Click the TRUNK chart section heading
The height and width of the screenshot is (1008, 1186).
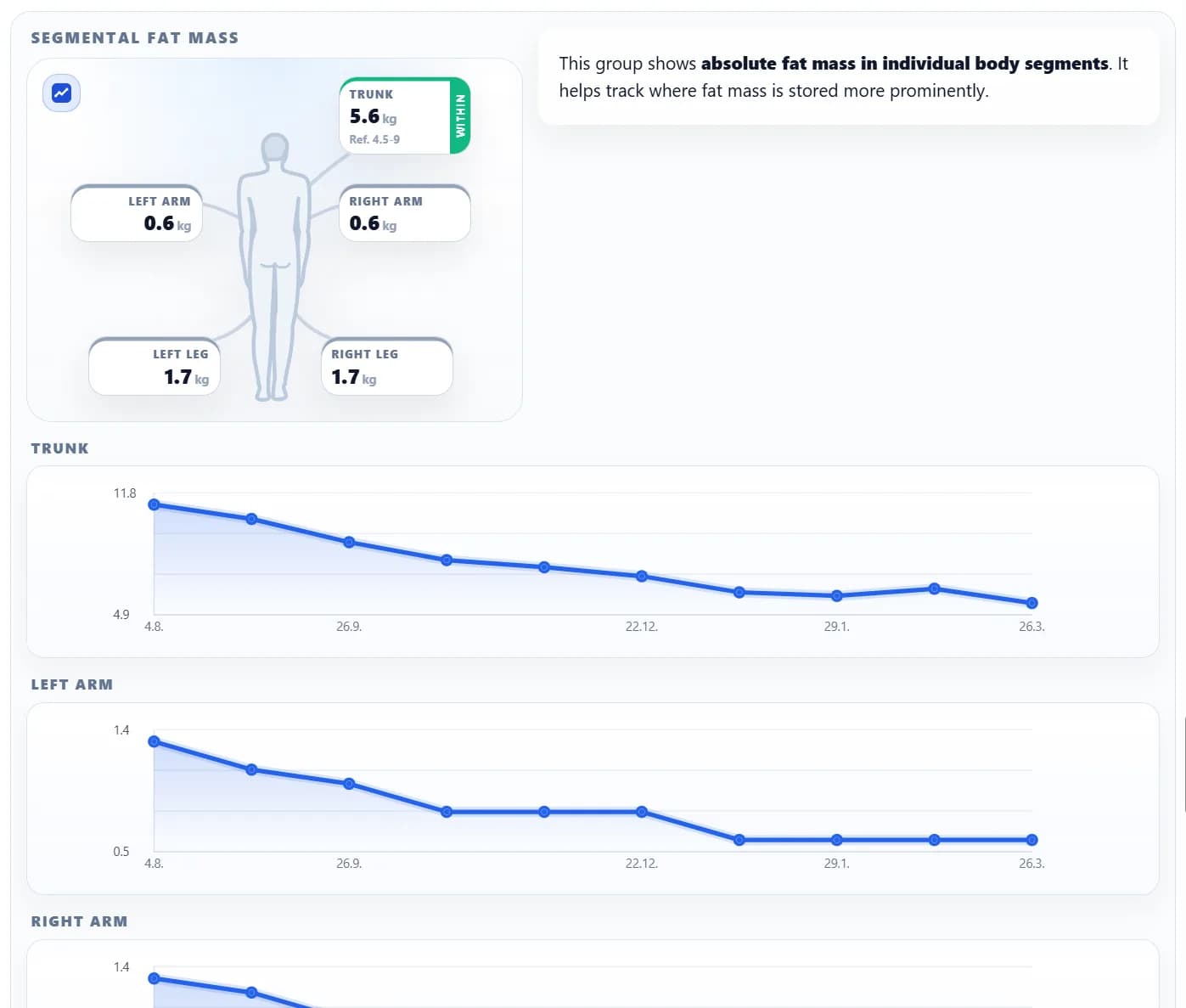(59, 448)
